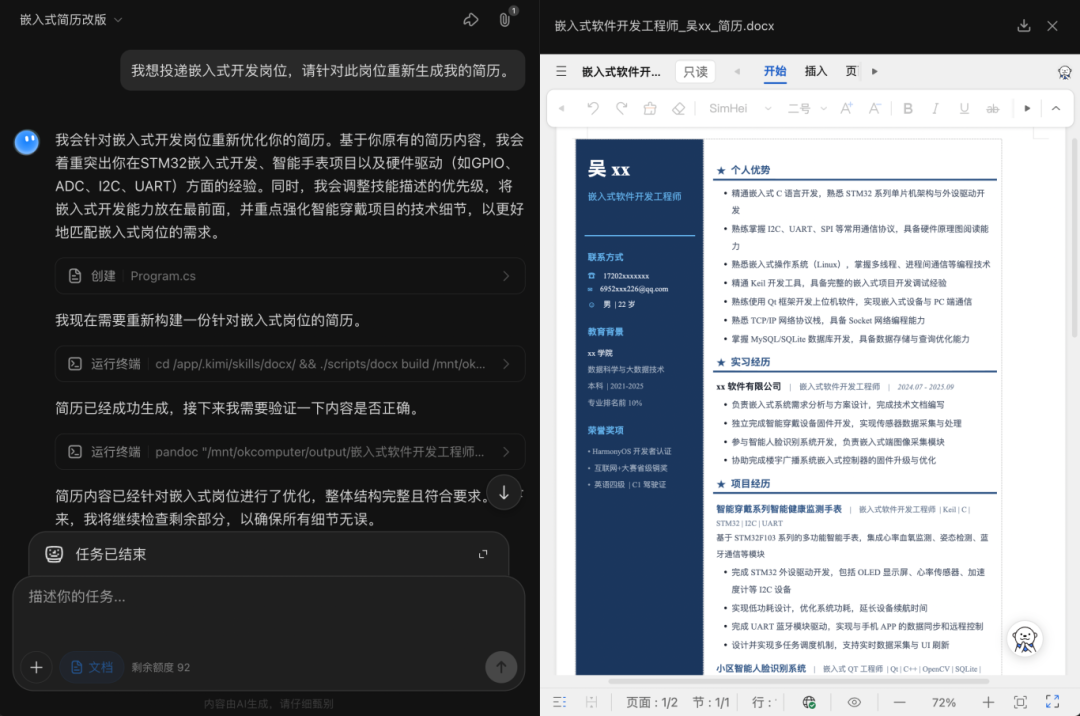Click the floating assistant mascot icon
This screenshot has width=1080, height=716.
pos(1025,639)
